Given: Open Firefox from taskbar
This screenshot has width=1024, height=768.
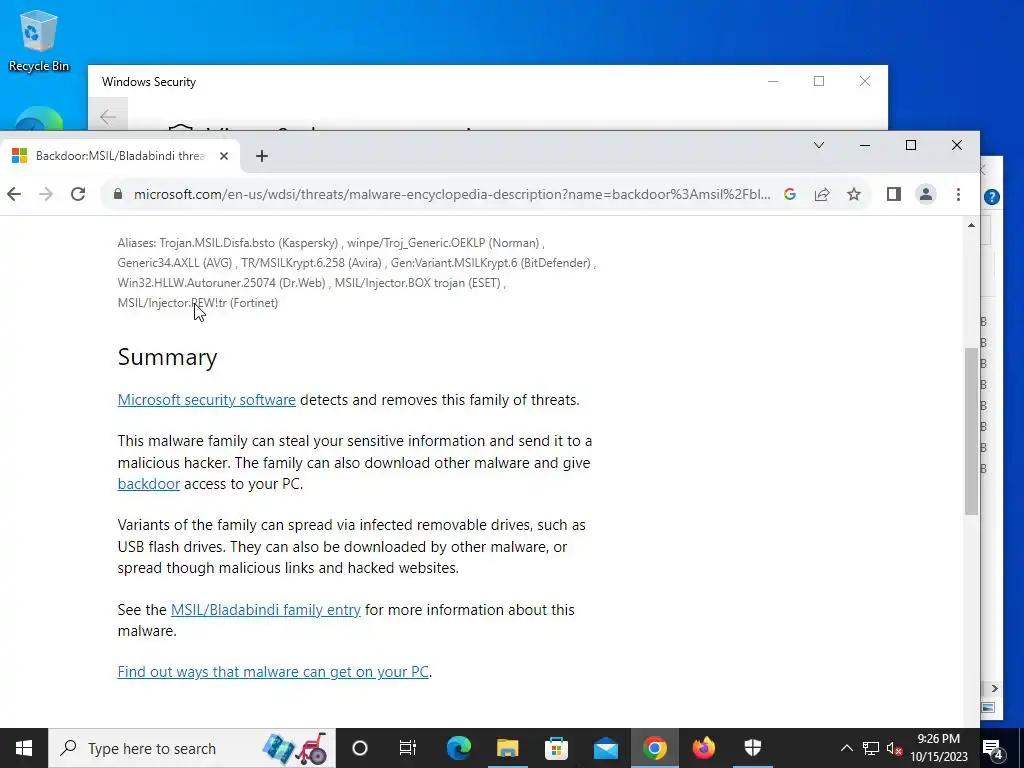Looking at the screenshot, I should (x=703, y=748).
